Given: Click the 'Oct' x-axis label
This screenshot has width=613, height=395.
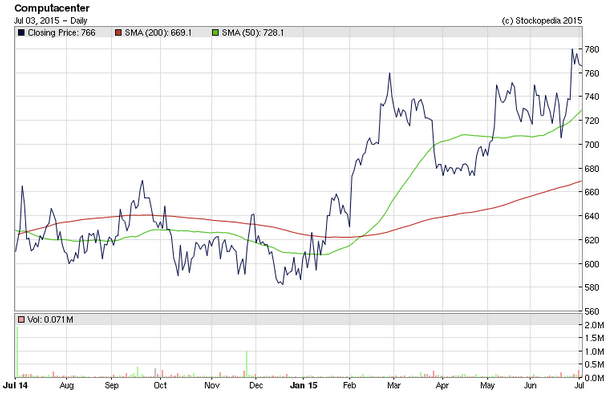Looking at the screenshot, I should click(160, 385).
